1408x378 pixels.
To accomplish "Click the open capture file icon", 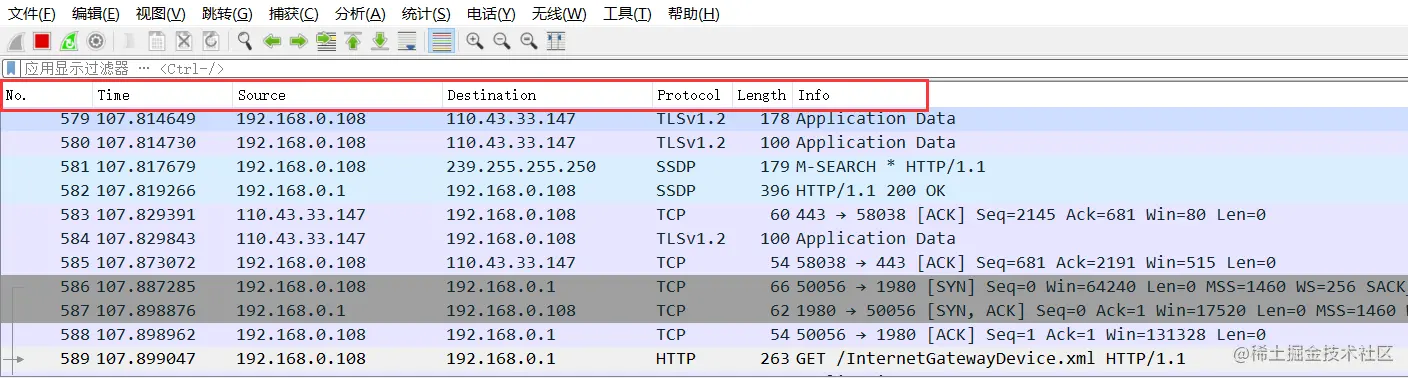I will (130, 41).
